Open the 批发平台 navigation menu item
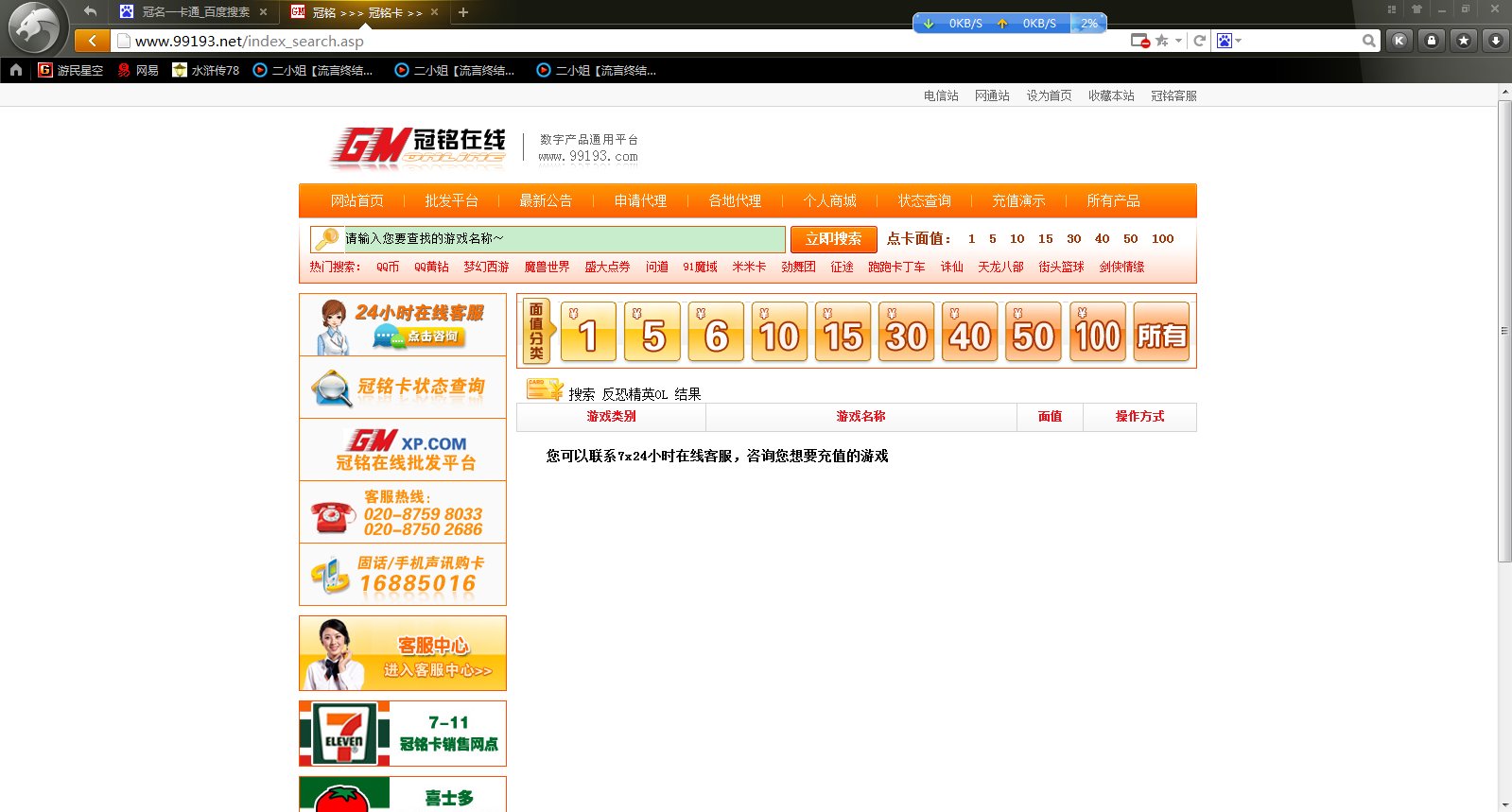1512x812 pixels. [451, 200]
